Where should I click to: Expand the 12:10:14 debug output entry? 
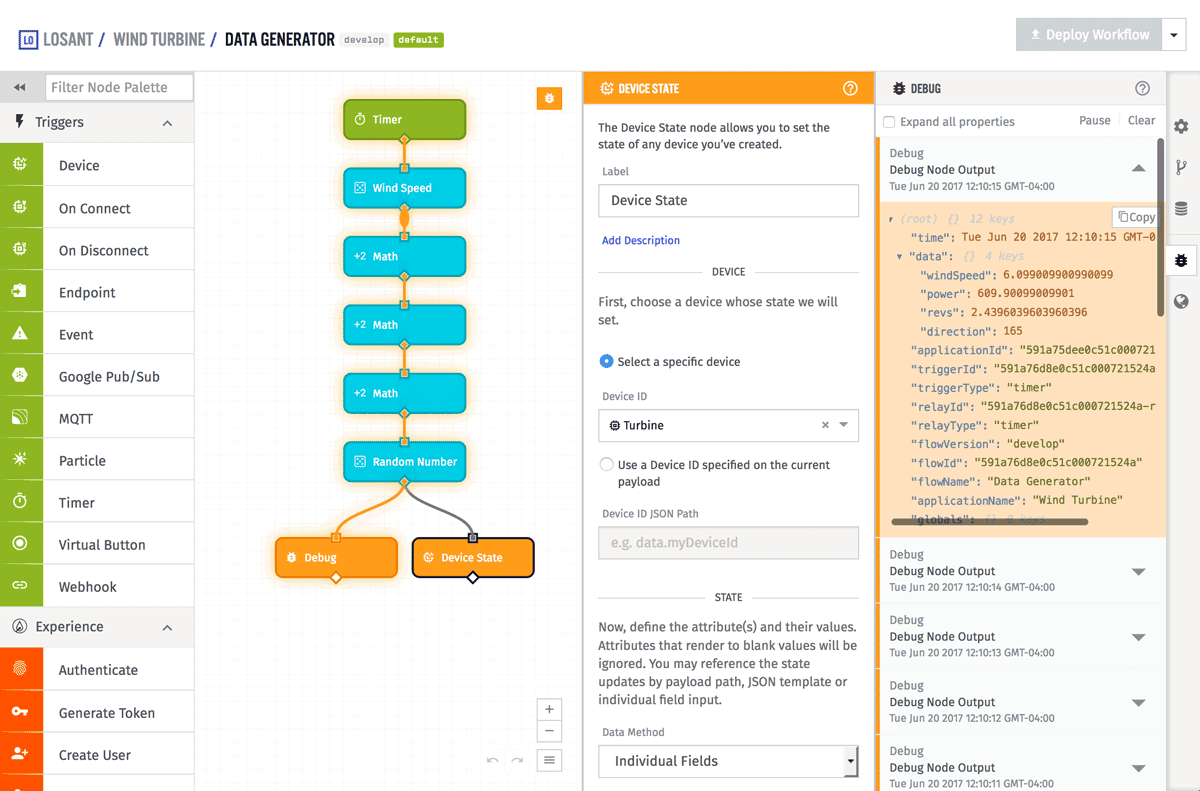tap(1138, 572)
